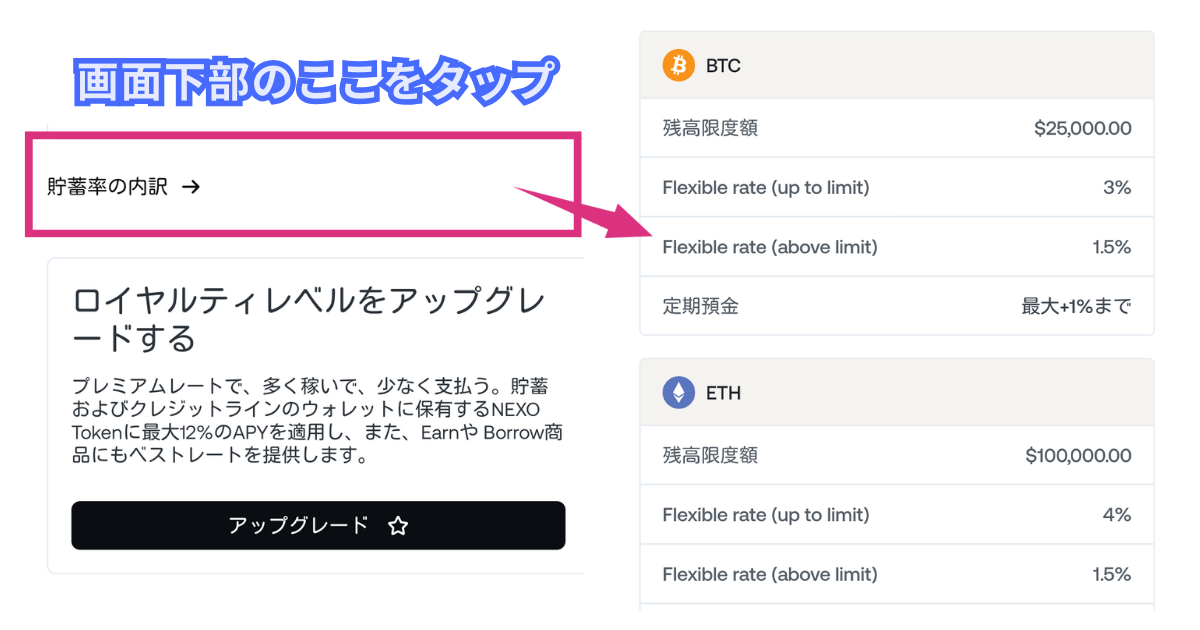Select the BTC card header label
This screenshot has height=630, width=1200.
point(723,66)
